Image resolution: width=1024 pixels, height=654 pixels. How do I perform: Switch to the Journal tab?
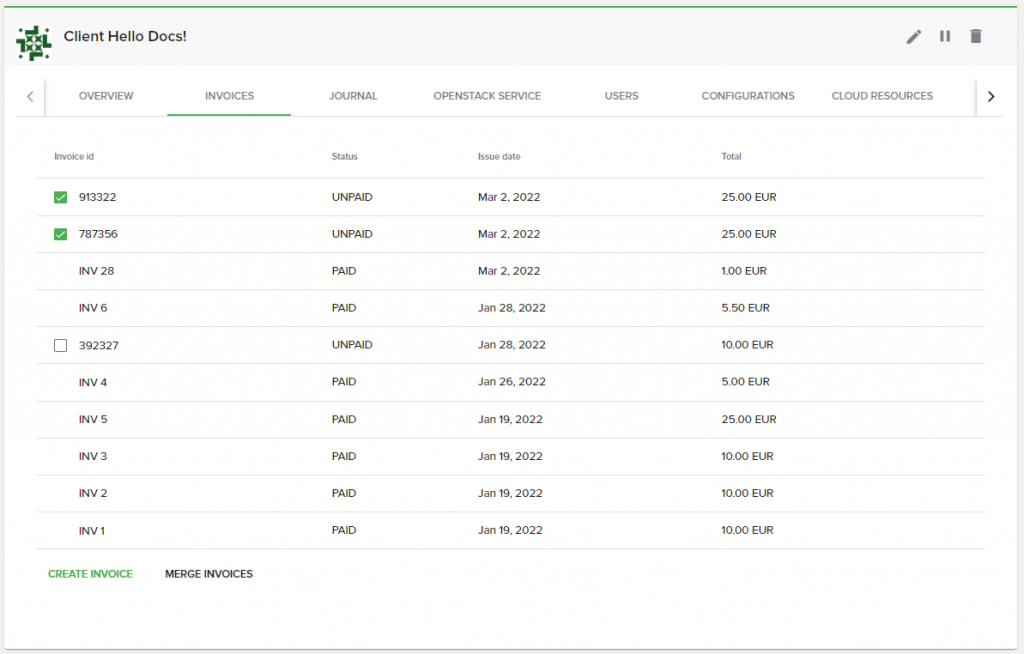(x=353, y=96)
